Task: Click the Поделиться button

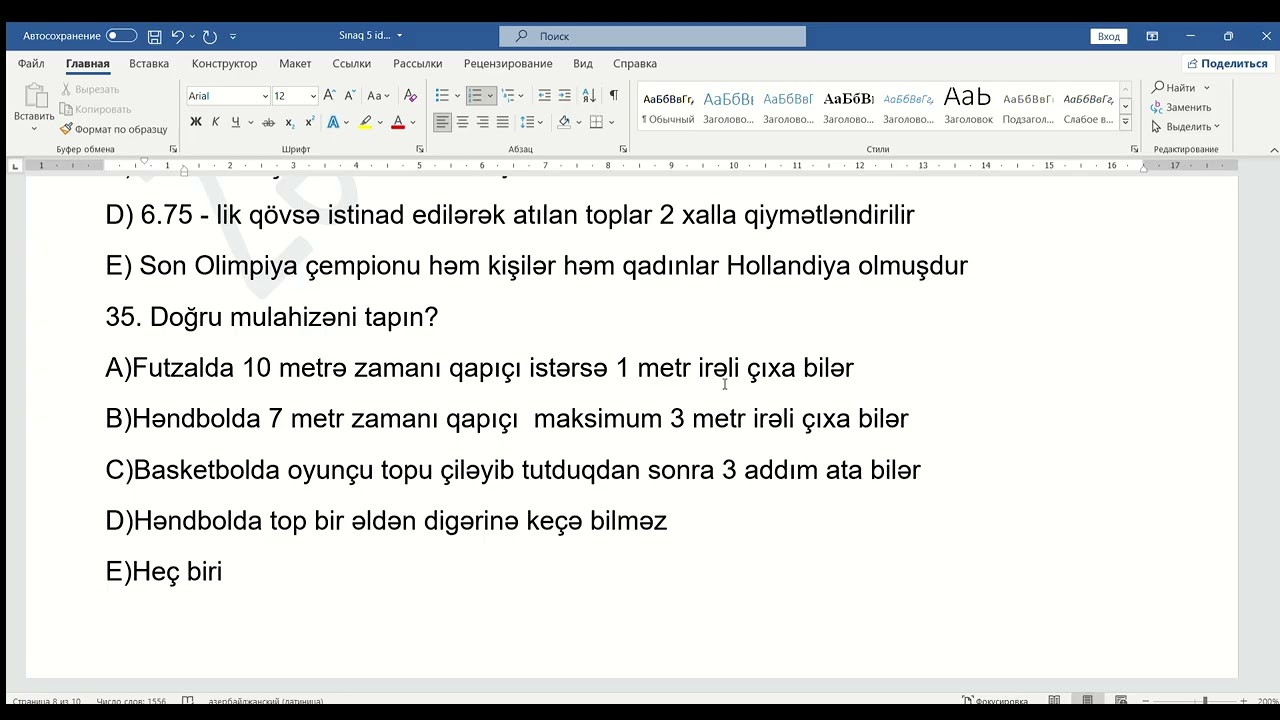Action: (x=1227, y=63)
